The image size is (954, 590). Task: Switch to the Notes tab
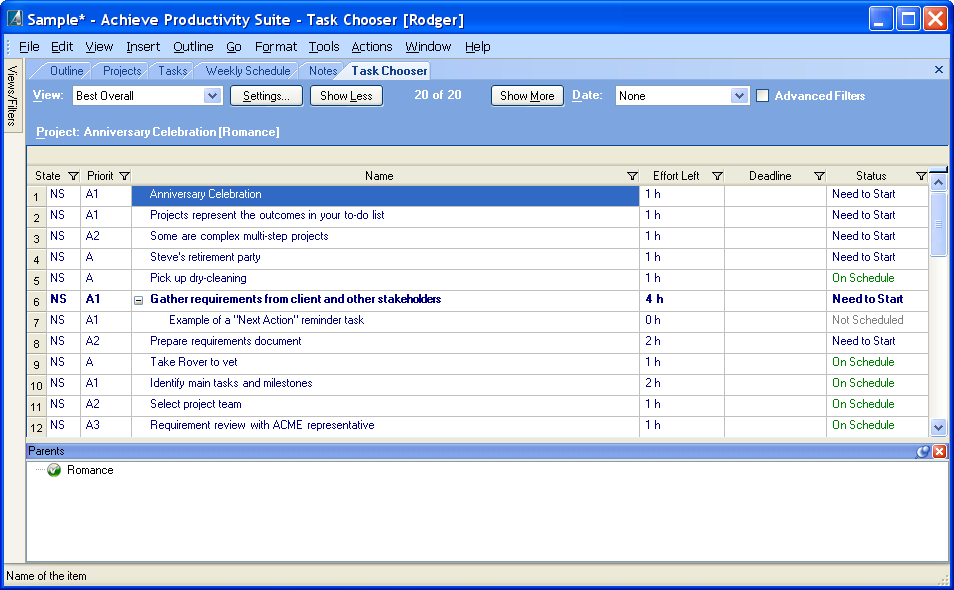coord(322,71)
